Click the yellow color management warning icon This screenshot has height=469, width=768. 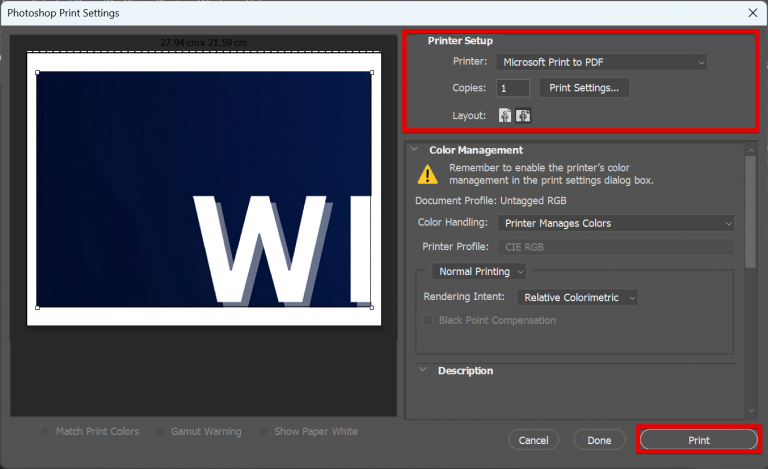[x=428, y=174]
